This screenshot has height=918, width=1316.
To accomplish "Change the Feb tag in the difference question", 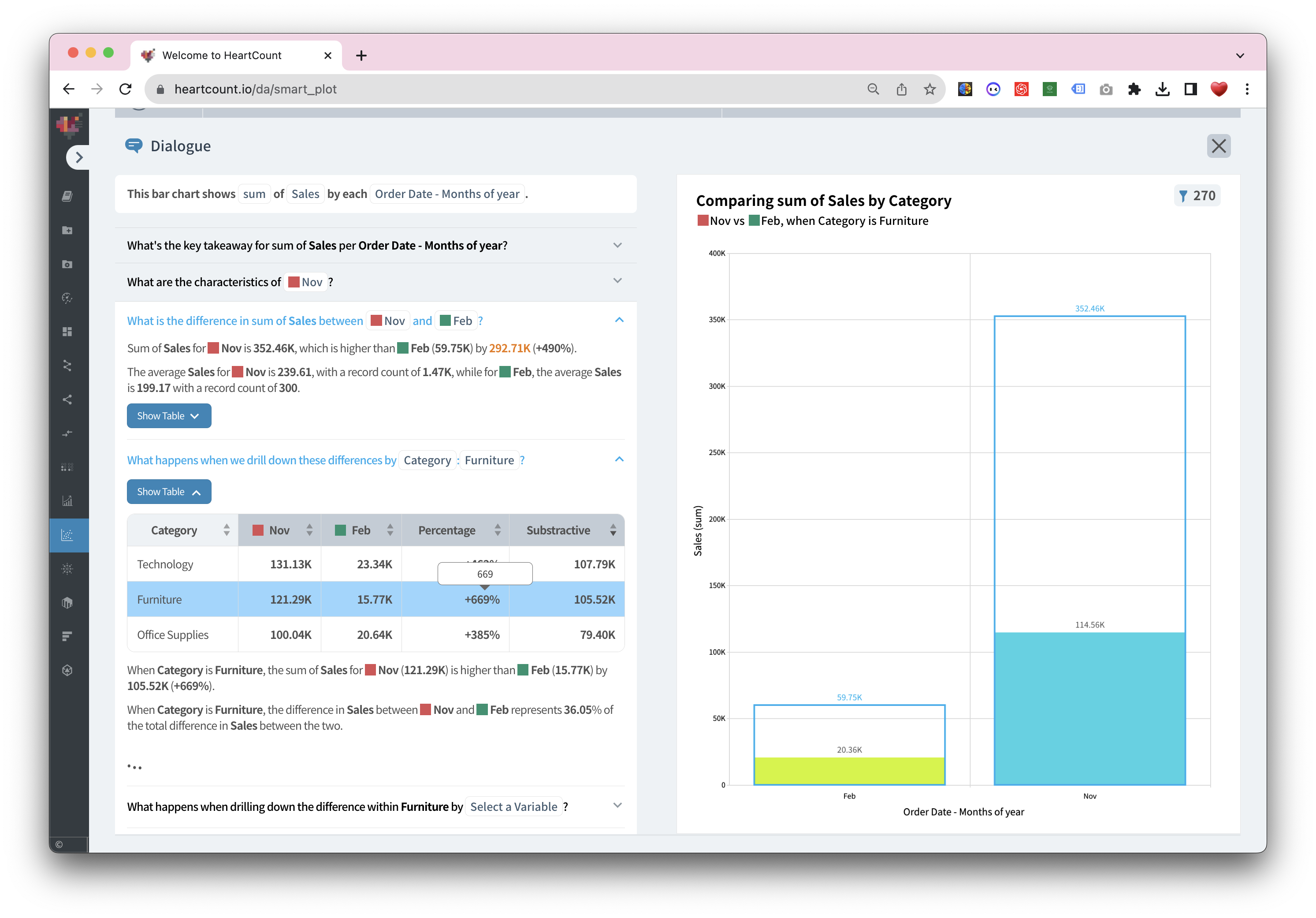I will [x=456, y=321].
